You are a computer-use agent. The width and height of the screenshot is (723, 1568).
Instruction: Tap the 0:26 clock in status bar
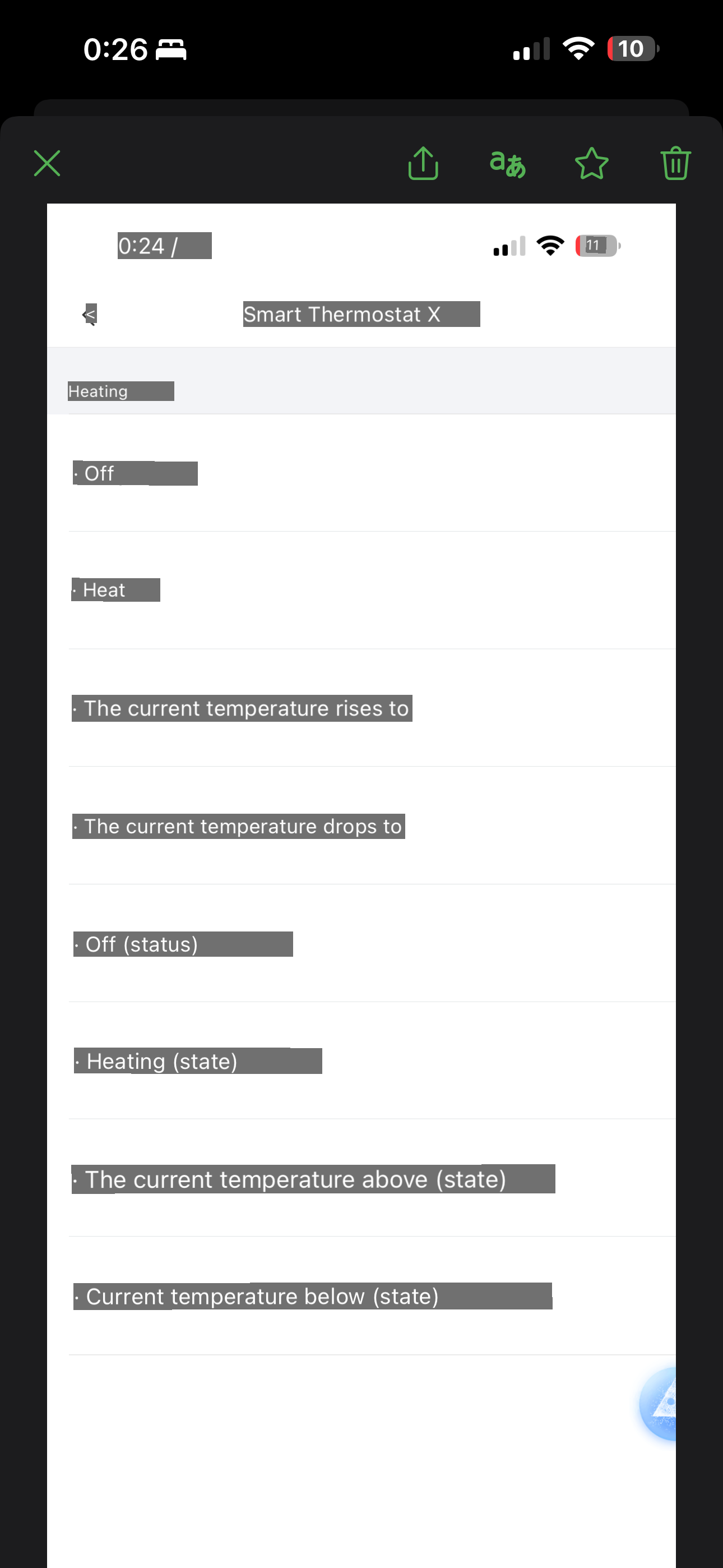coord(115,49)
